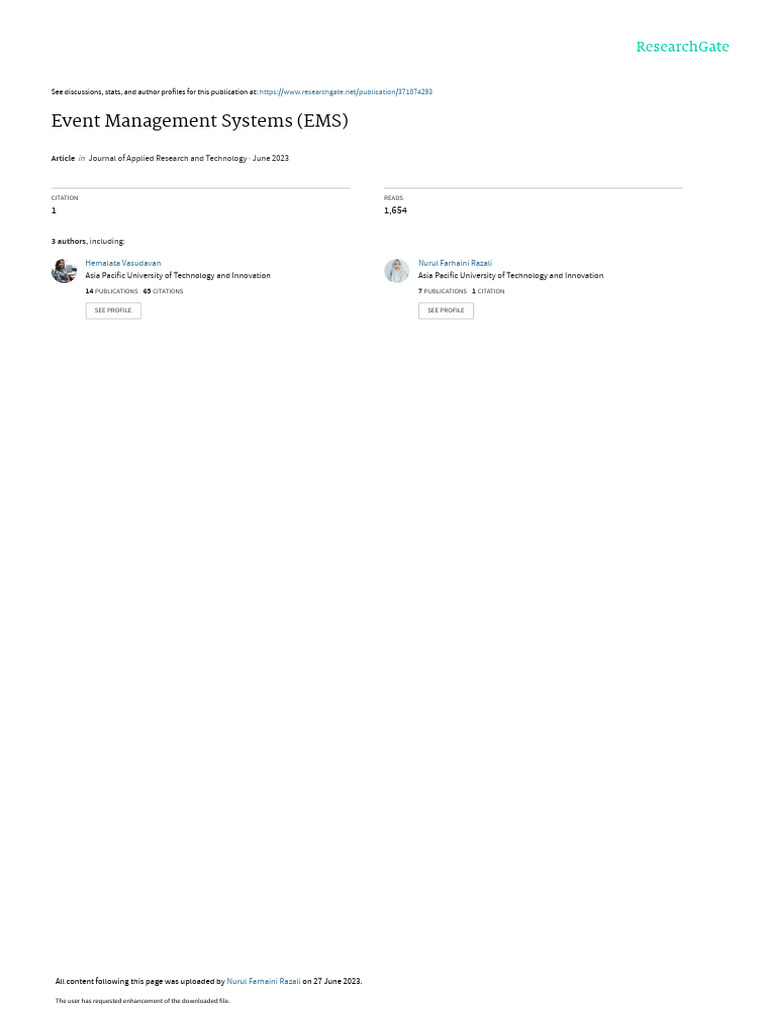The image size is (768, 1024).
Task: Click the uploader link Nurul Farhaini Razali at bottom
Action: [263, 981]
